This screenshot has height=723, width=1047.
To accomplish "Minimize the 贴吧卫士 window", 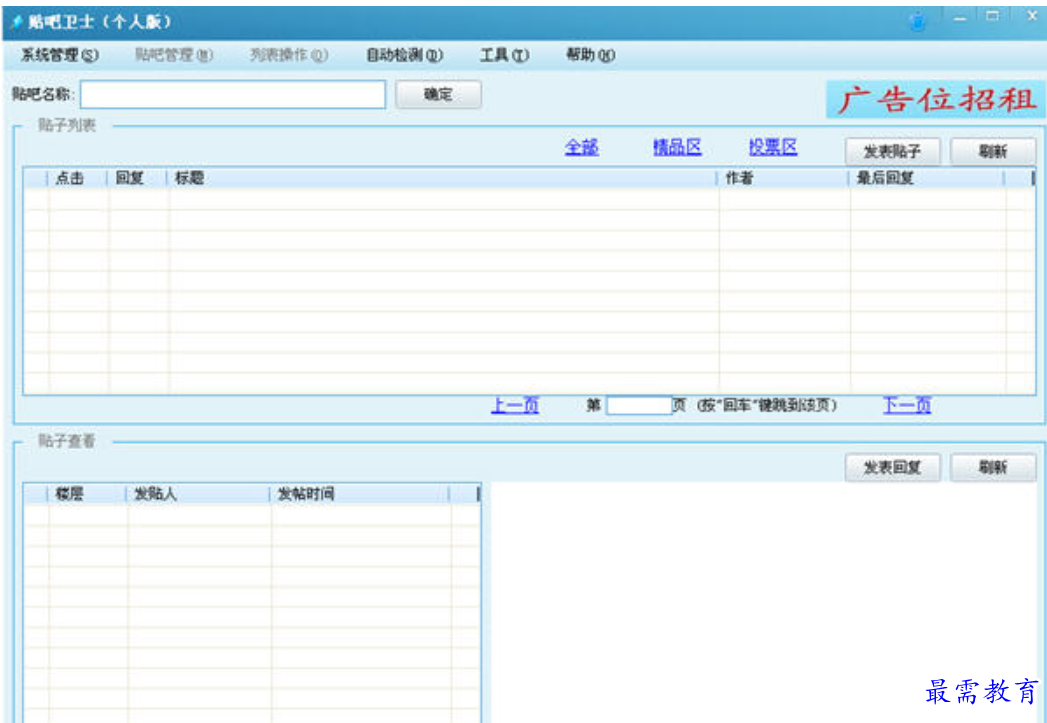I will pyautogui.click(x=960, y=18).
